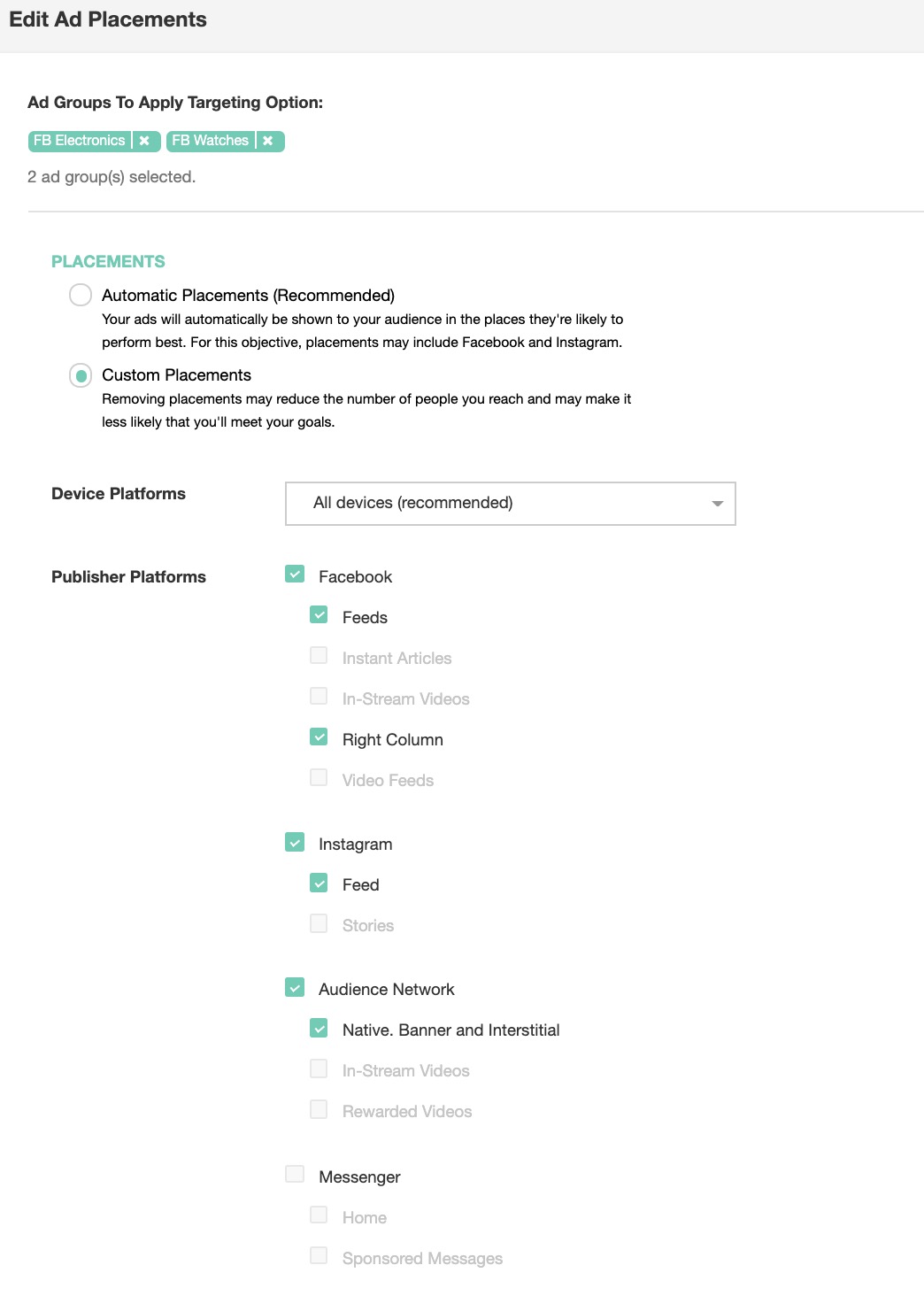Screen dimensions: 924x1296
Task: Uncheck the Facebook publisher platform
Action: coord(295,575)
